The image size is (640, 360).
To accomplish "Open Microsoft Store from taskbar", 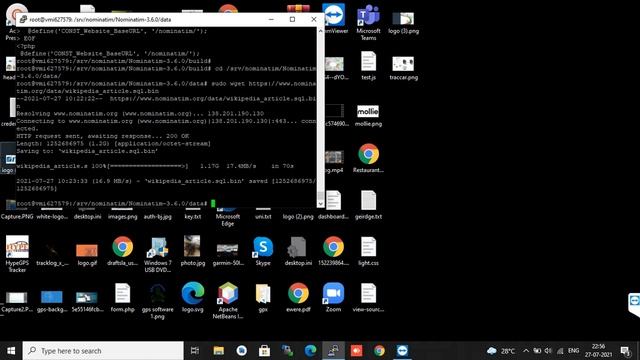I will tap(264, 351).
